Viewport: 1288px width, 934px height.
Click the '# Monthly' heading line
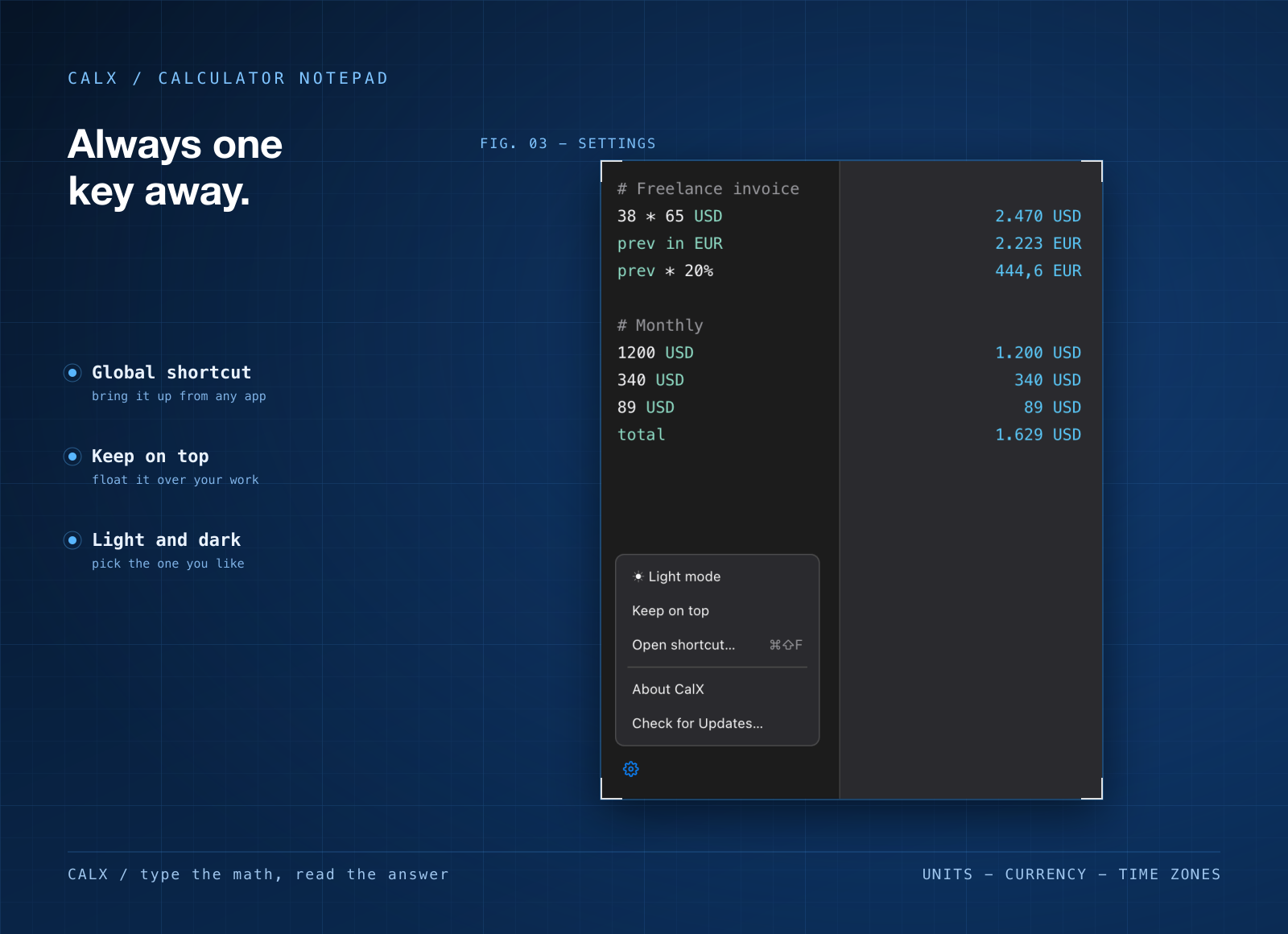point(660,325)
